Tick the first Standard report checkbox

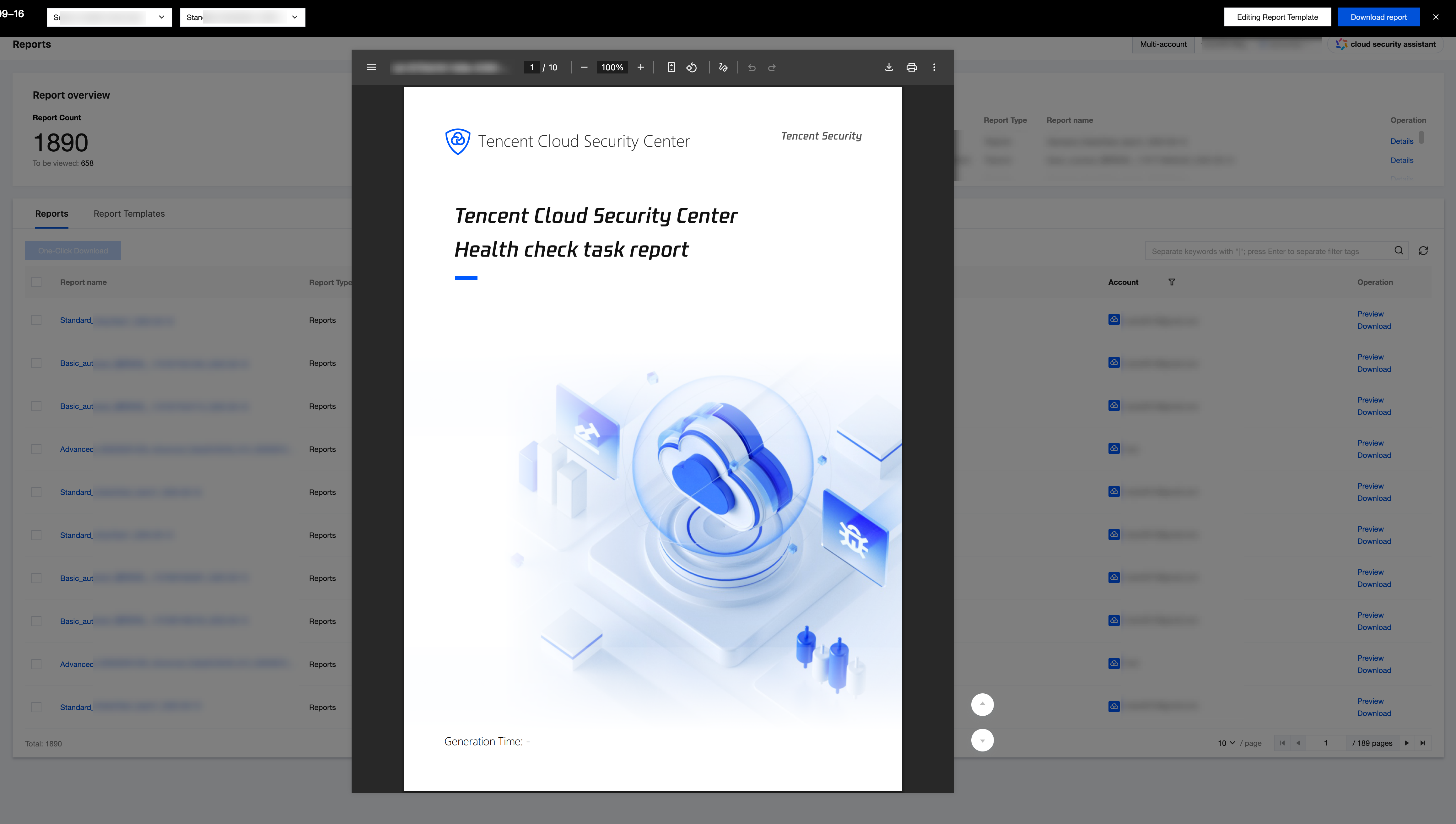(37, 320)
